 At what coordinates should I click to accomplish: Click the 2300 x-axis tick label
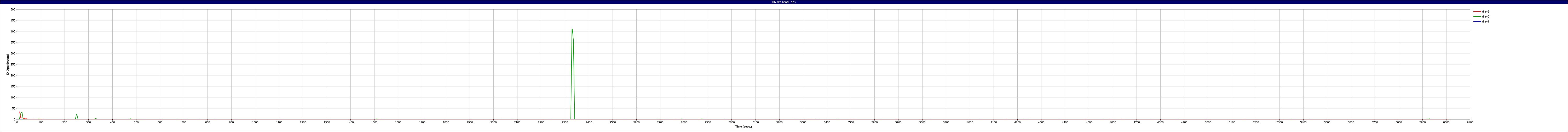tap(565, 122)
